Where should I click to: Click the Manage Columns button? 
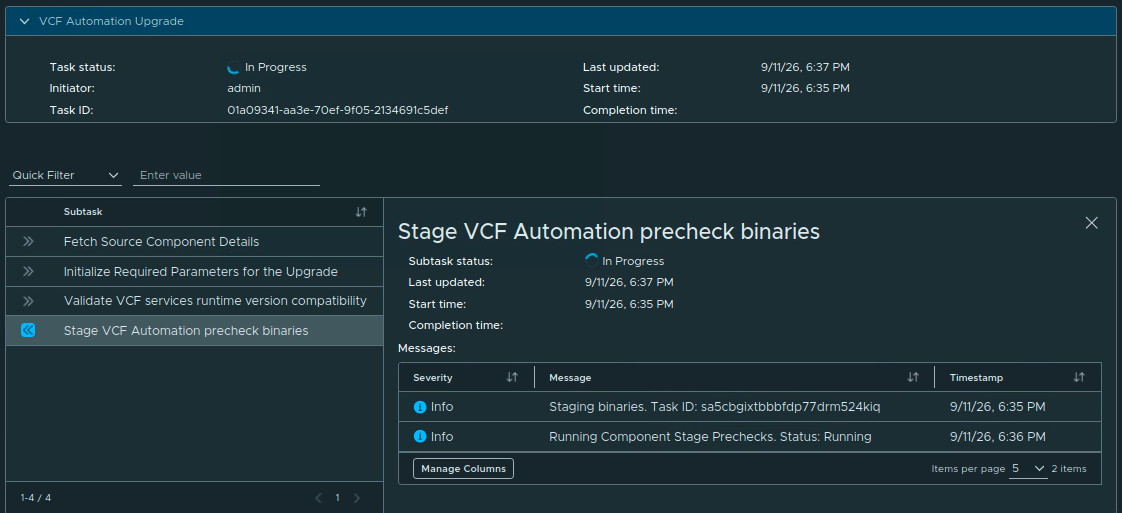(464, 469)
